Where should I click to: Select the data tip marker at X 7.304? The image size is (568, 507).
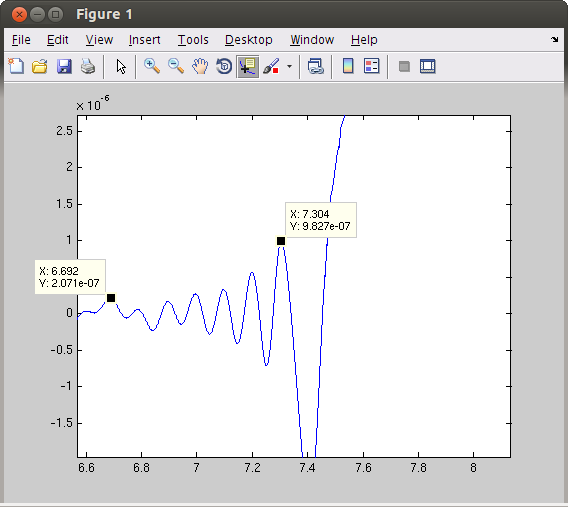[281, 241]
